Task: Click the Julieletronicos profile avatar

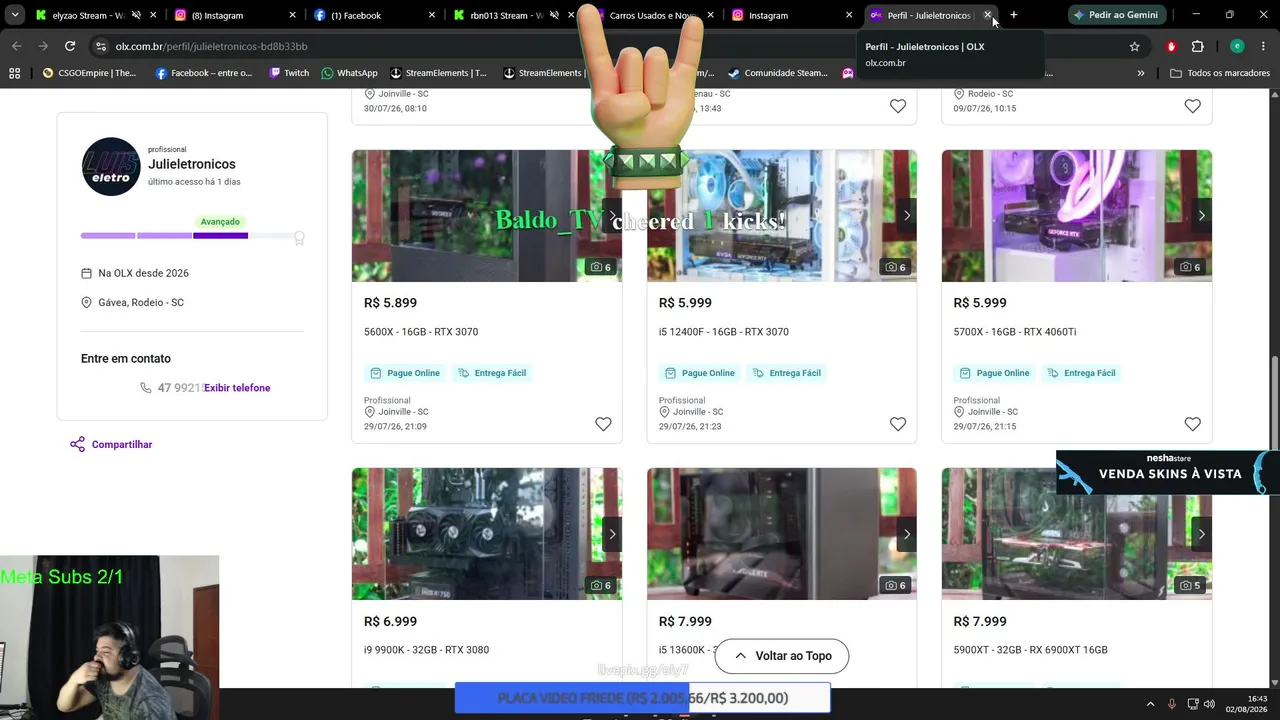Action: coord(111,166)
